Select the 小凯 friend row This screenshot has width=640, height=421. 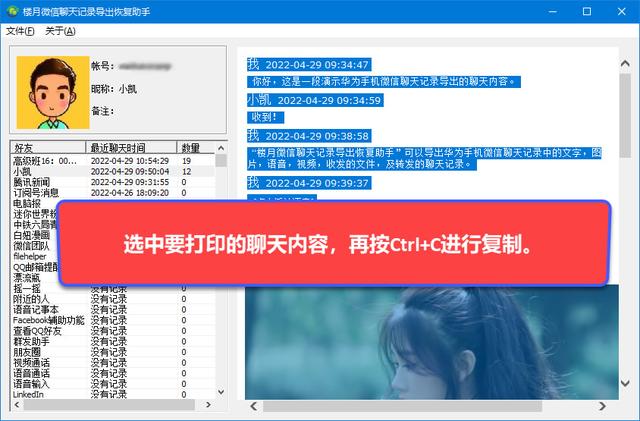[113, 172]
